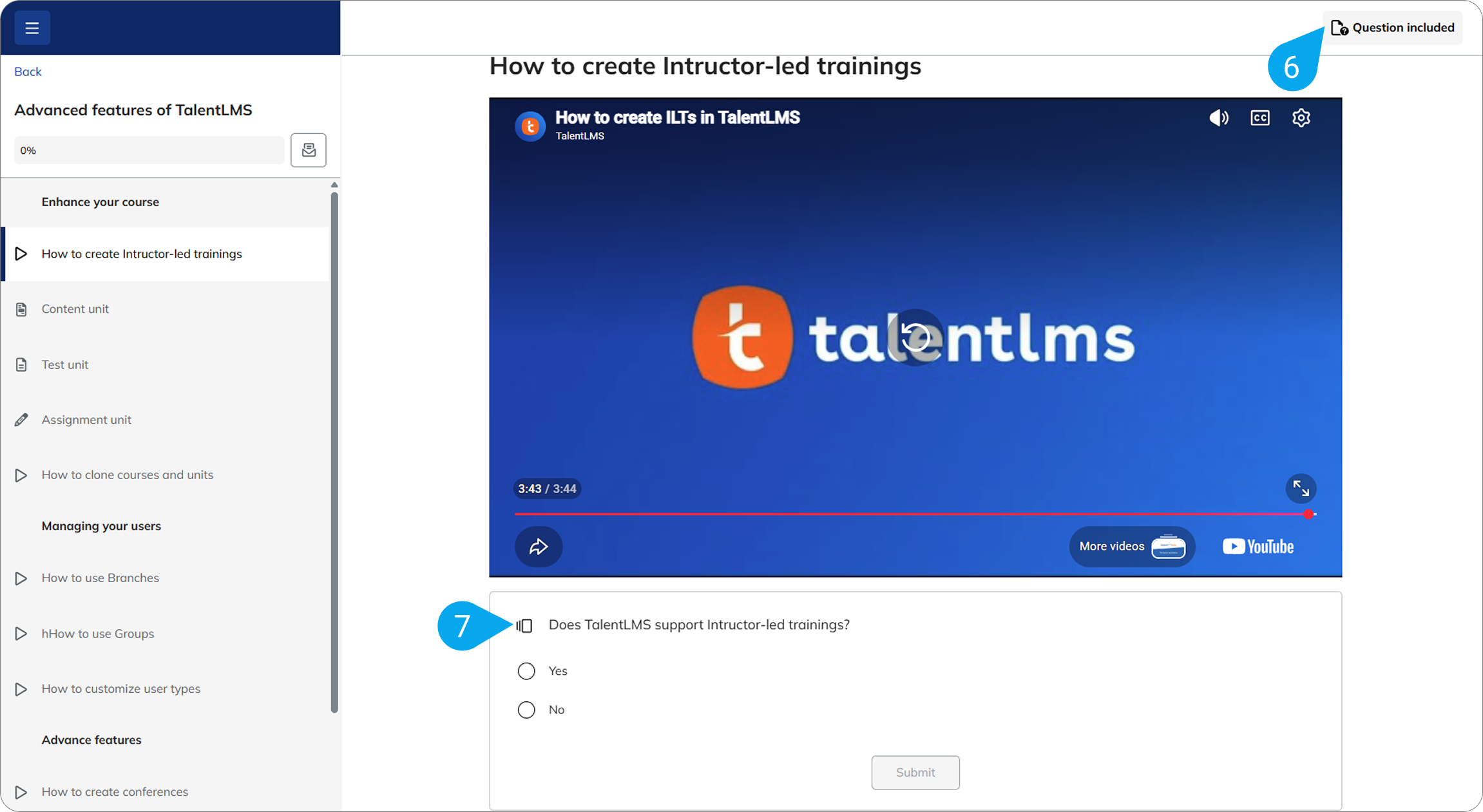Open More videos

[1132, 547]
